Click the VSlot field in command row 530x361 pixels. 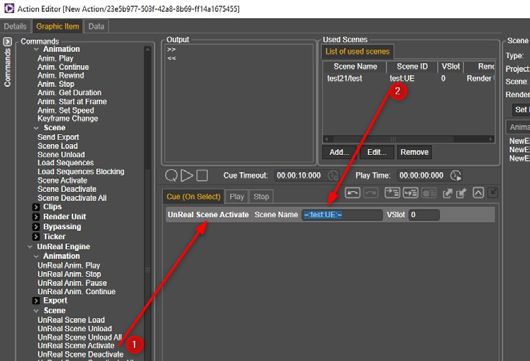click(x=424, y=215)
